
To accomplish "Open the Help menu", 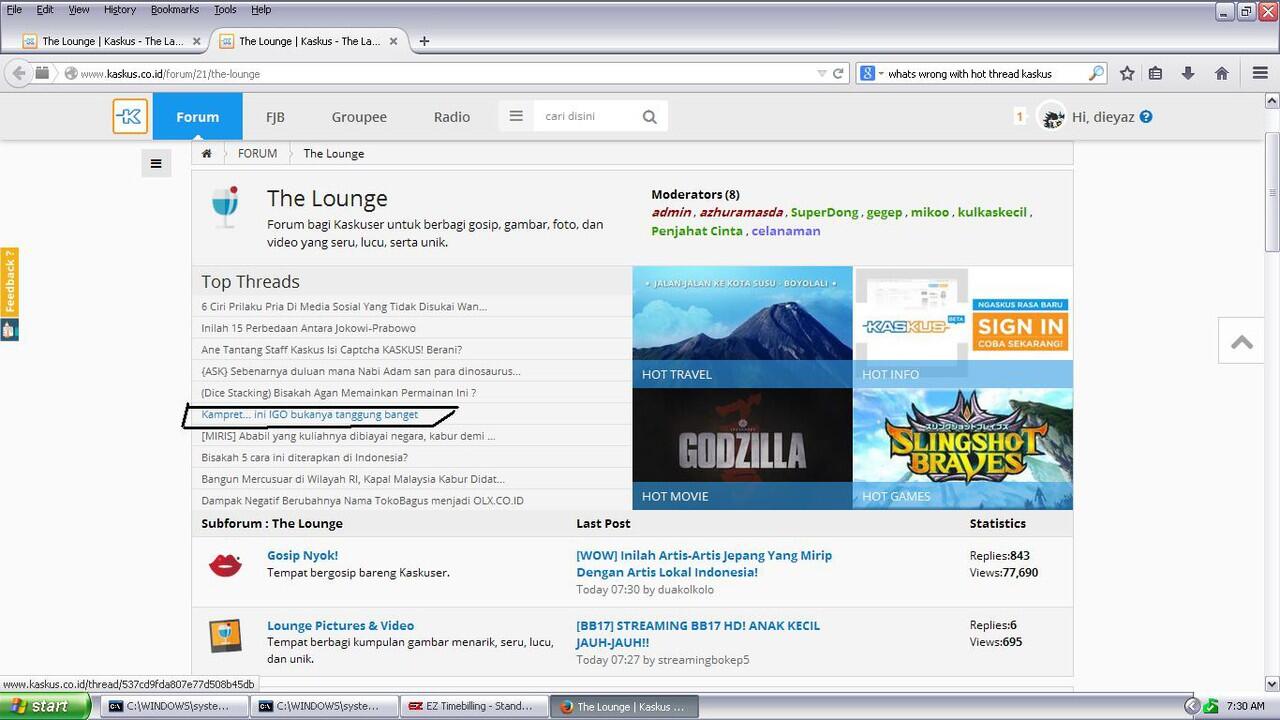I will [261, 9].
